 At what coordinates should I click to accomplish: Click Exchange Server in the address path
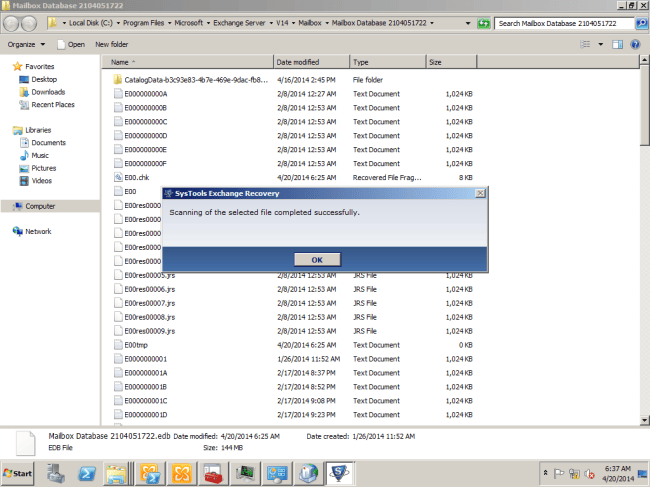(x=239, y=23)
